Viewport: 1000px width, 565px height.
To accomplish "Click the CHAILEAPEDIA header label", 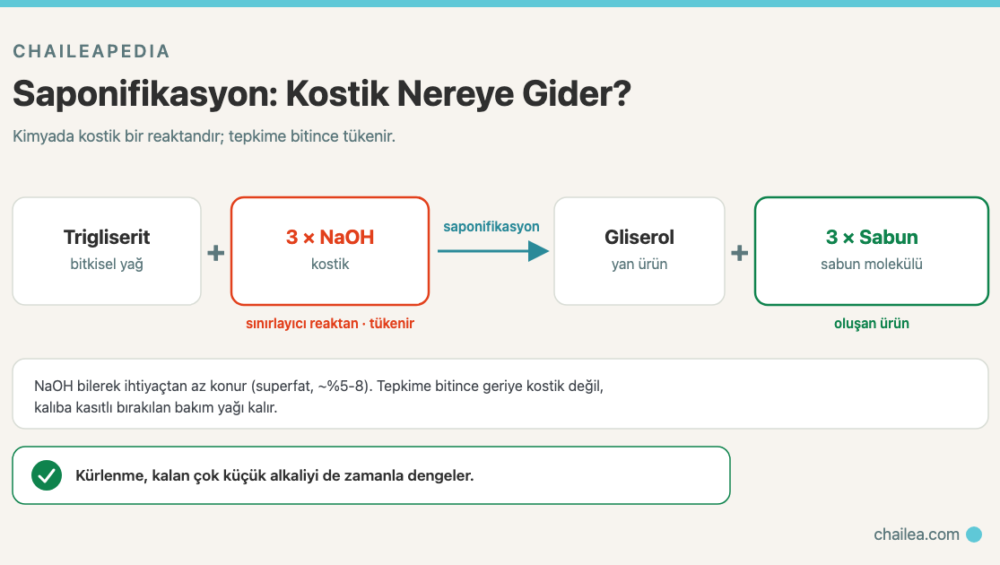I will coord(91,51).
